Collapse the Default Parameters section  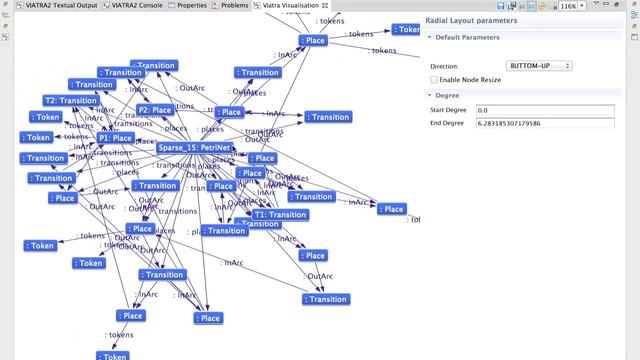tap(429, 37)
